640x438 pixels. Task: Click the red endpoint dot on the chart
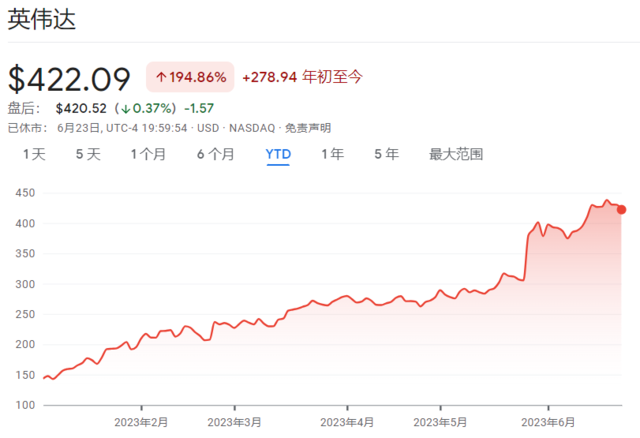pyautogui.click(x=621, y=210)
